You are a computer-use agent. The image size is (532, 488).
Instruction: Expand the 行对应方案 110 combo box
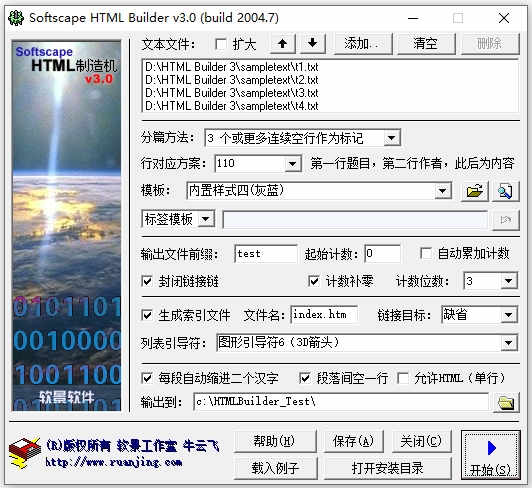[x=292, y=164]
